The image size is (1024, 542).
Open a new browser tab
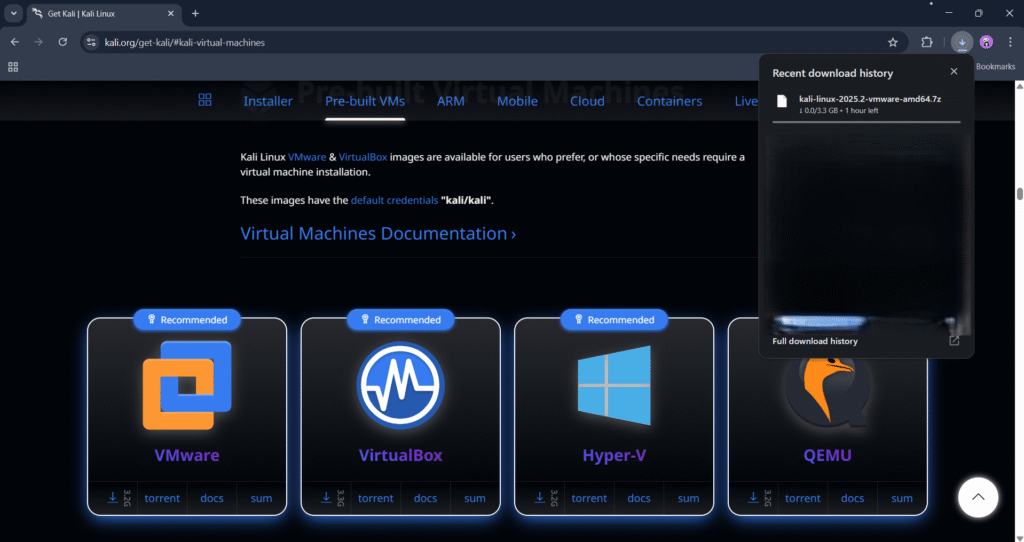tap(195, 13)
